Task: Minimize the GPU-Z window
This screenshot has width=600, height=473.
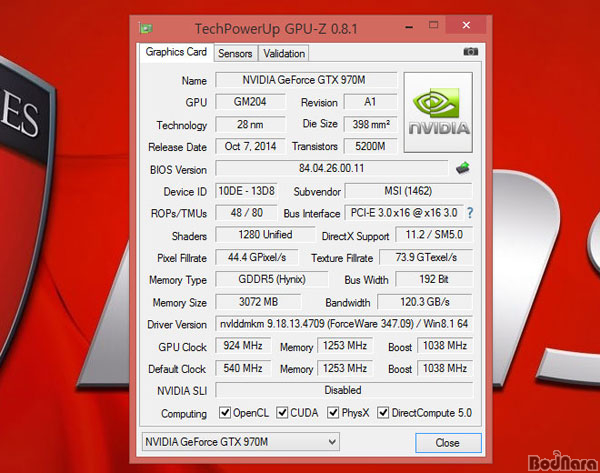Action: click(x=409, y=27)
